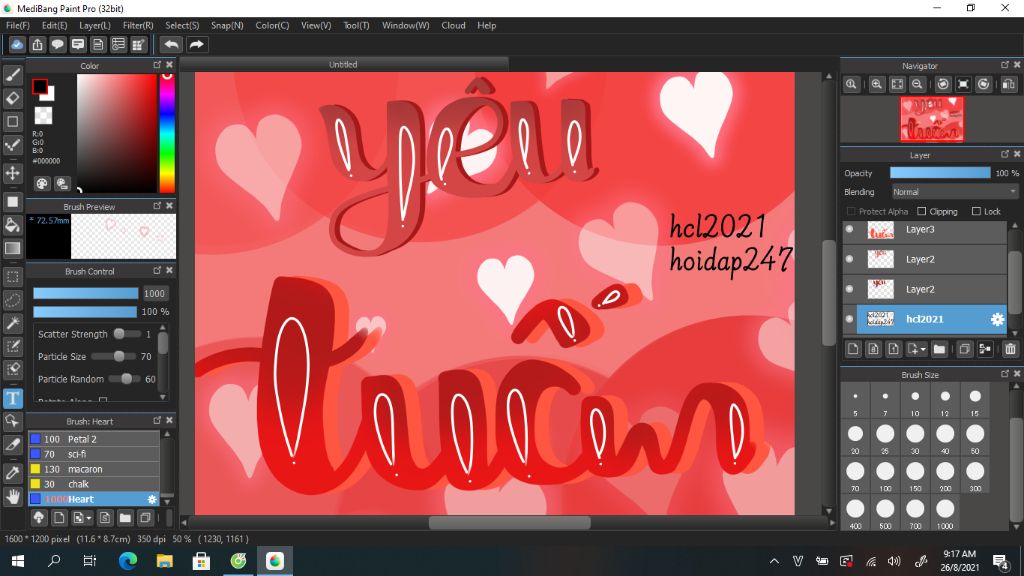Select the Eraser tool

(x=12, y=98)
